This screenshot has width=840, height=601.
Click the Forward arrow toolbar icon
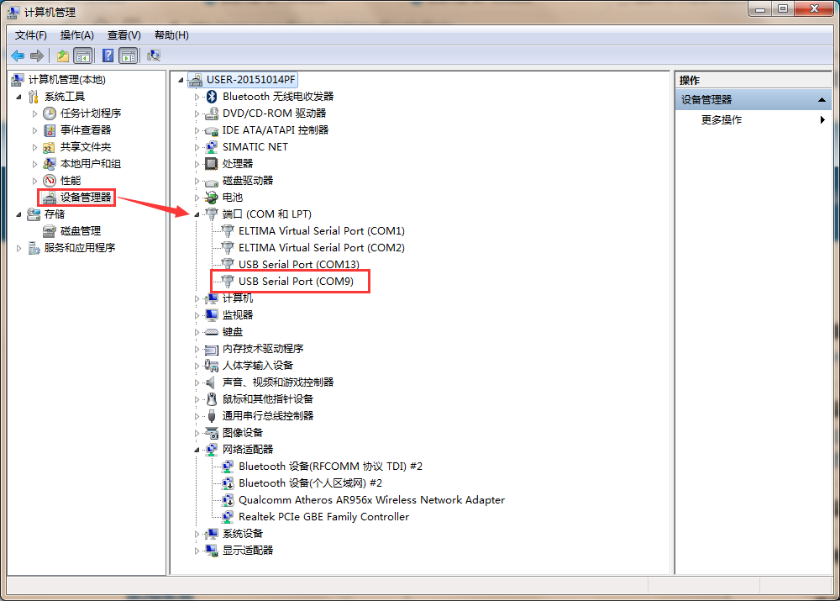click(37, 56)
